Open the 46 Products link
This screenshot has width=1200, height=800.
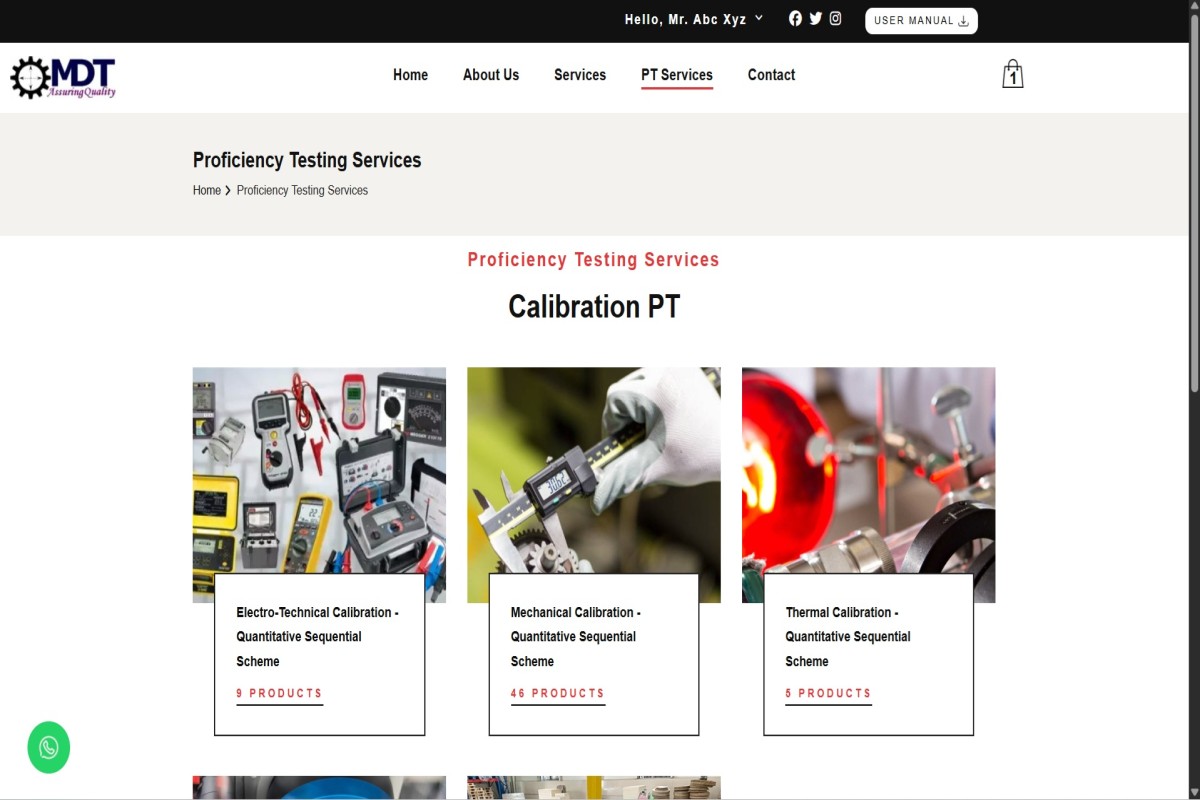point(558,694)
